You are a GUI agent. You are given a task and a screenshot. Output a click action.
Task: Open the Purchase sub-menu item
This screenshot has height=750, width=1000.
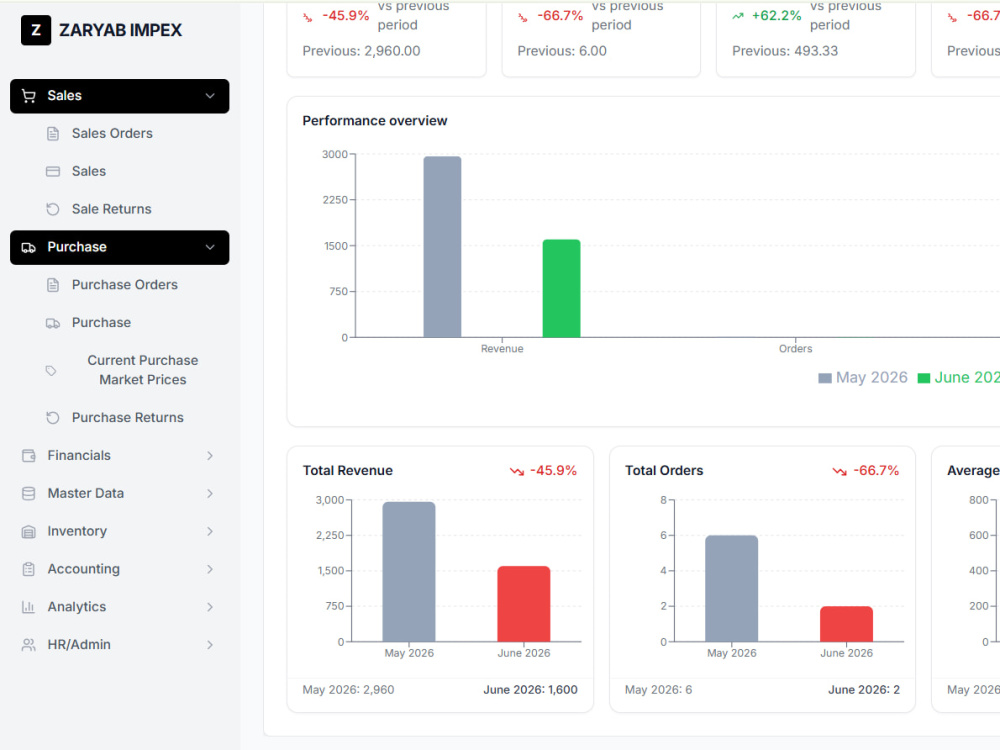click(101, 323)
